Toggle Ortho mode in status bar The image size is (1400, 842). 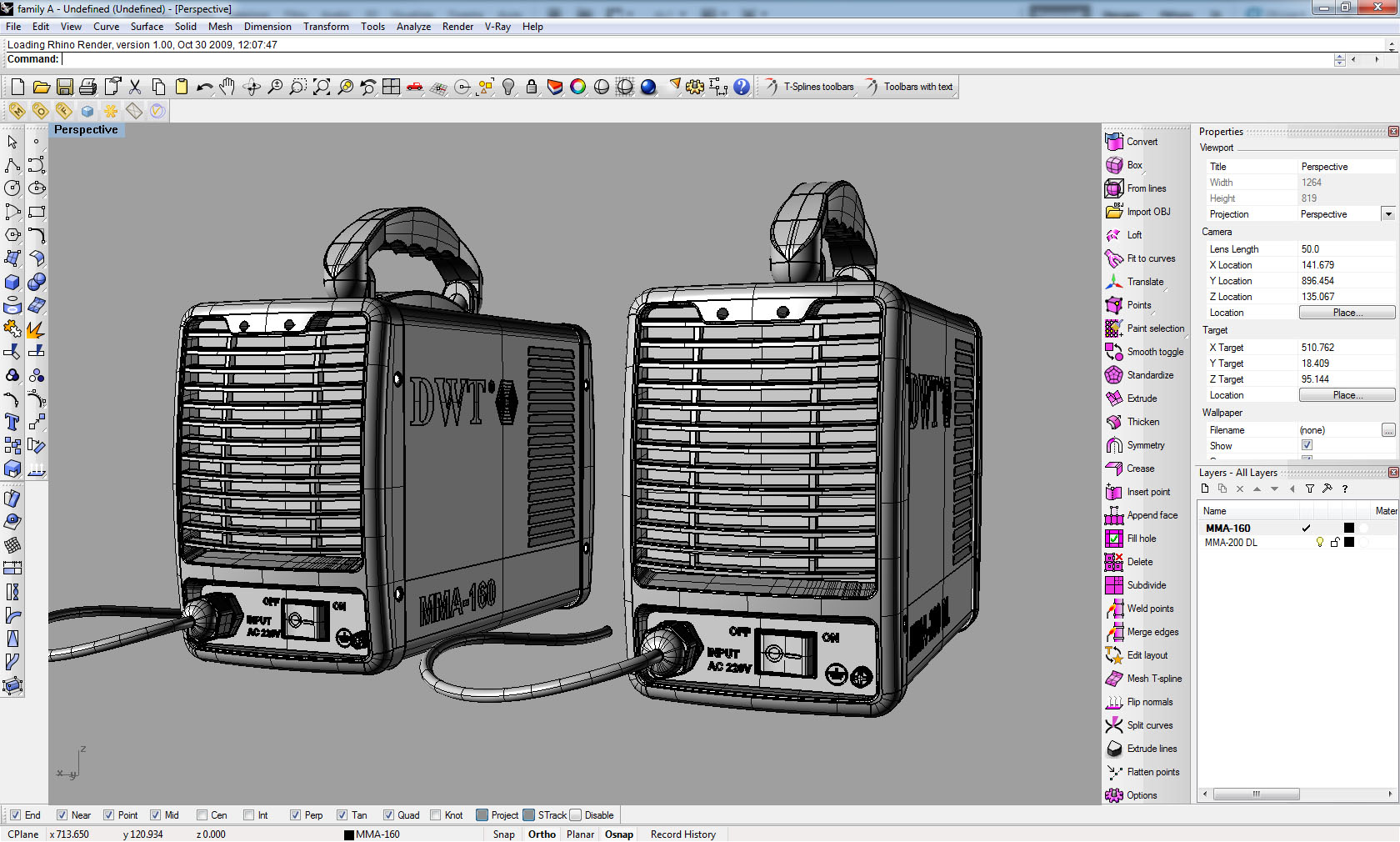coord(542,834)
